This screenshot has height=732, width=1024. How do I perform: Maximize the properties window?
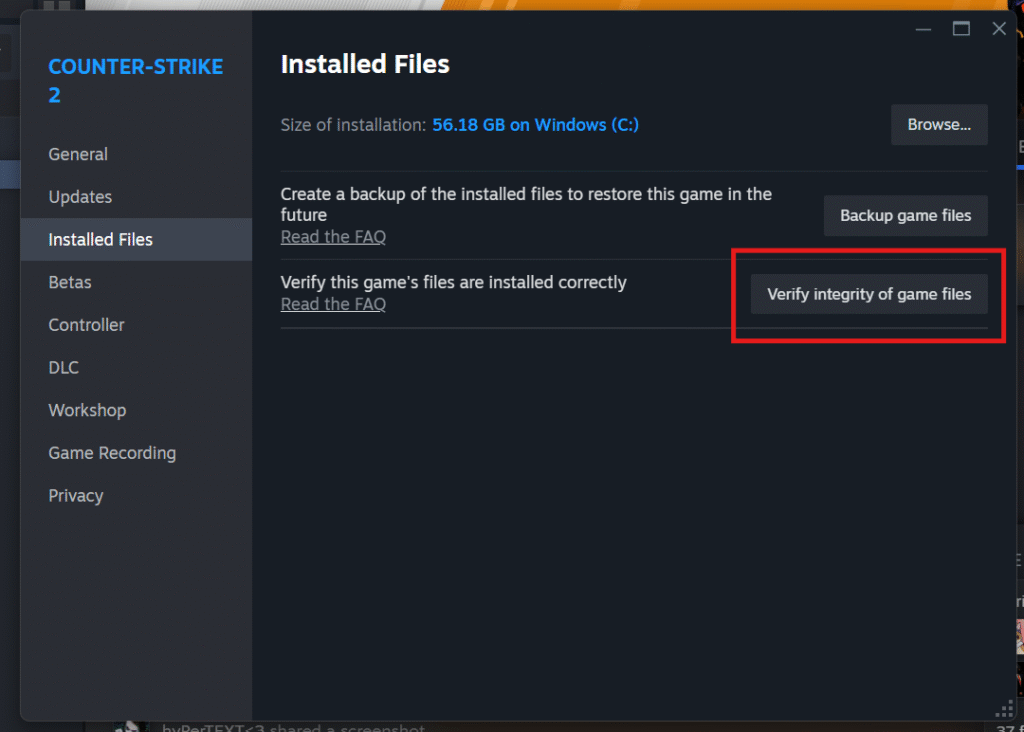tap(961, 29)
